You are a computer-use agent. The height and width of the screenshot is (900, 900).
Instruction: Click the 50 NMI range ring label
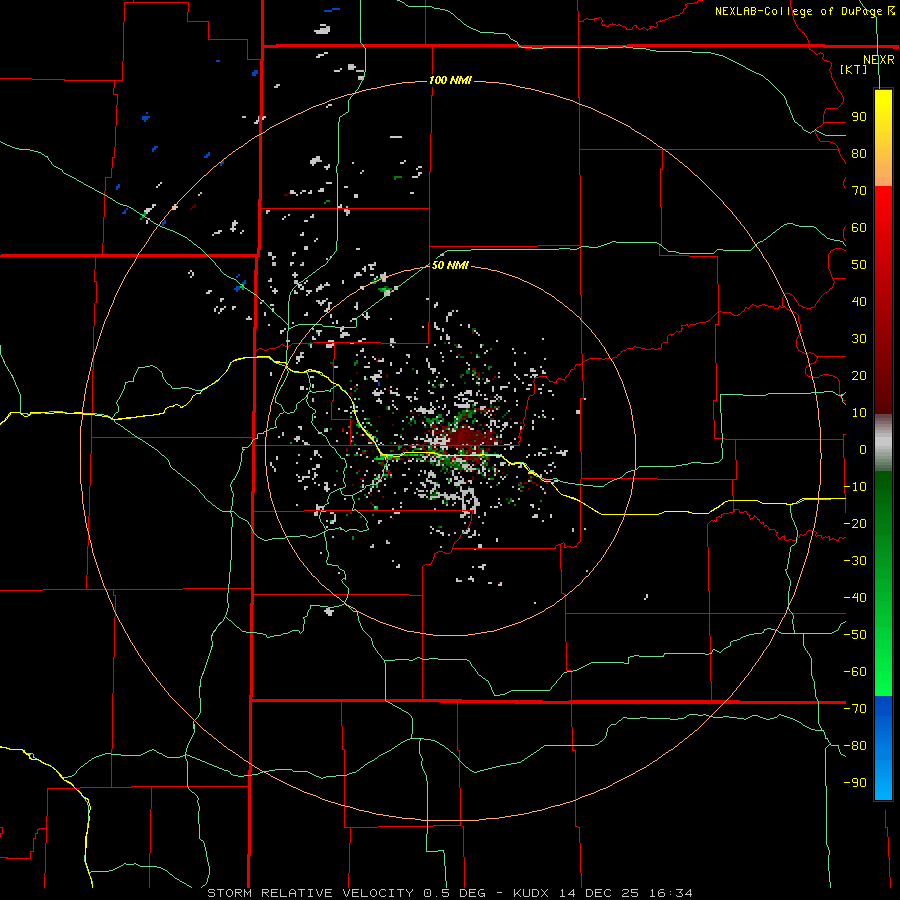450,265
